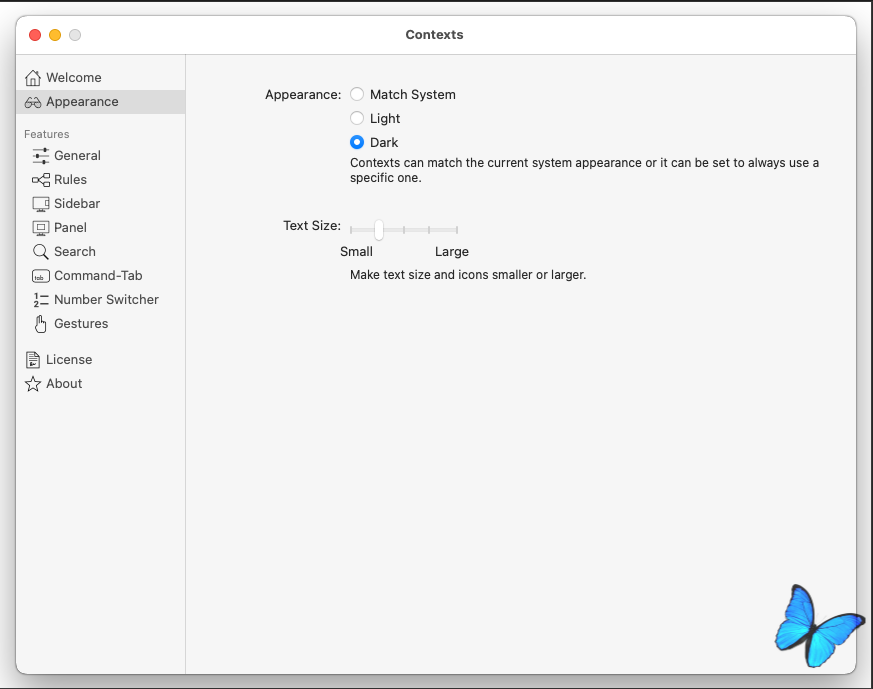Open the About page
873x689 pixels.
101,383
